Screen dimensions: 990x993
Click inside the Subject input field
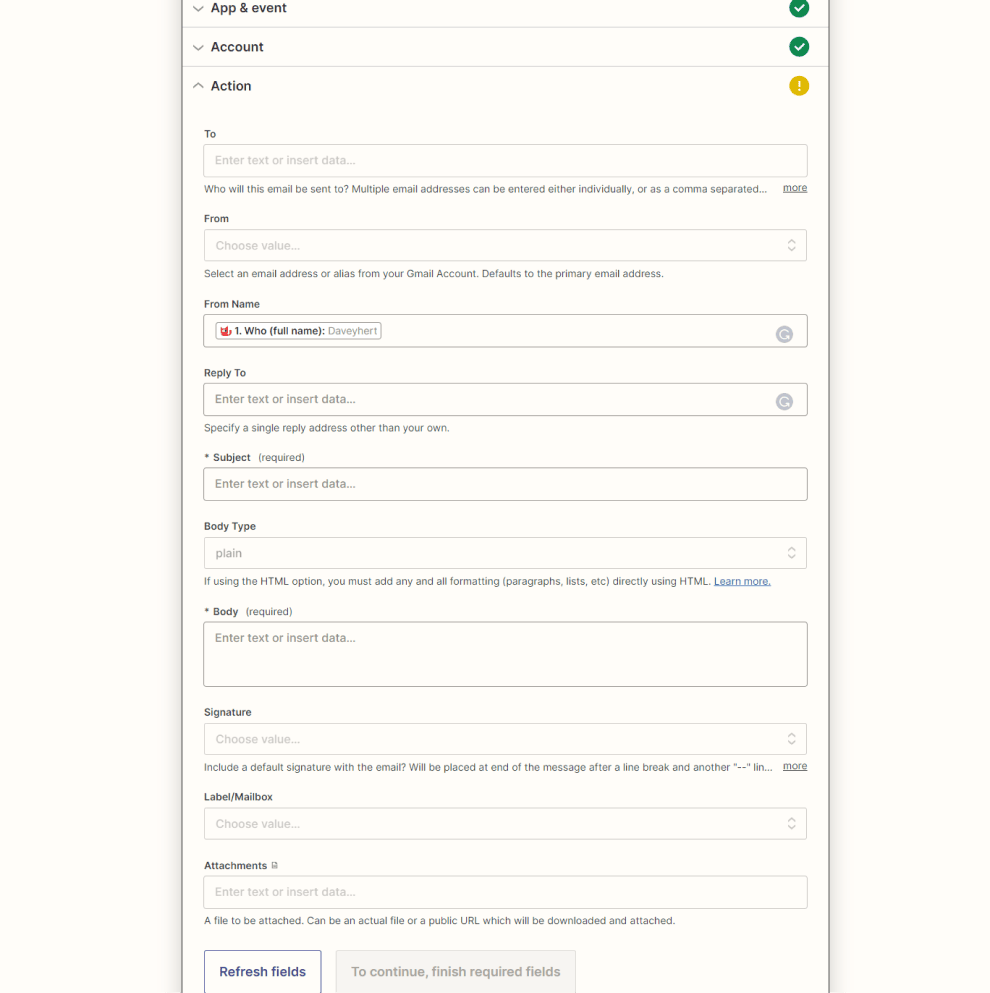(505, 483)
